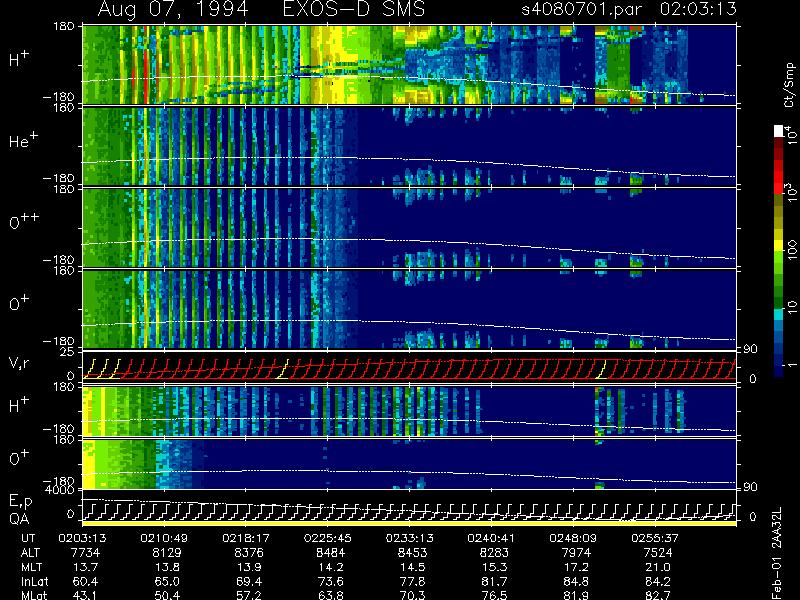
Task: Click the 'O++' panel label
Action: click(x=23, y=222)
